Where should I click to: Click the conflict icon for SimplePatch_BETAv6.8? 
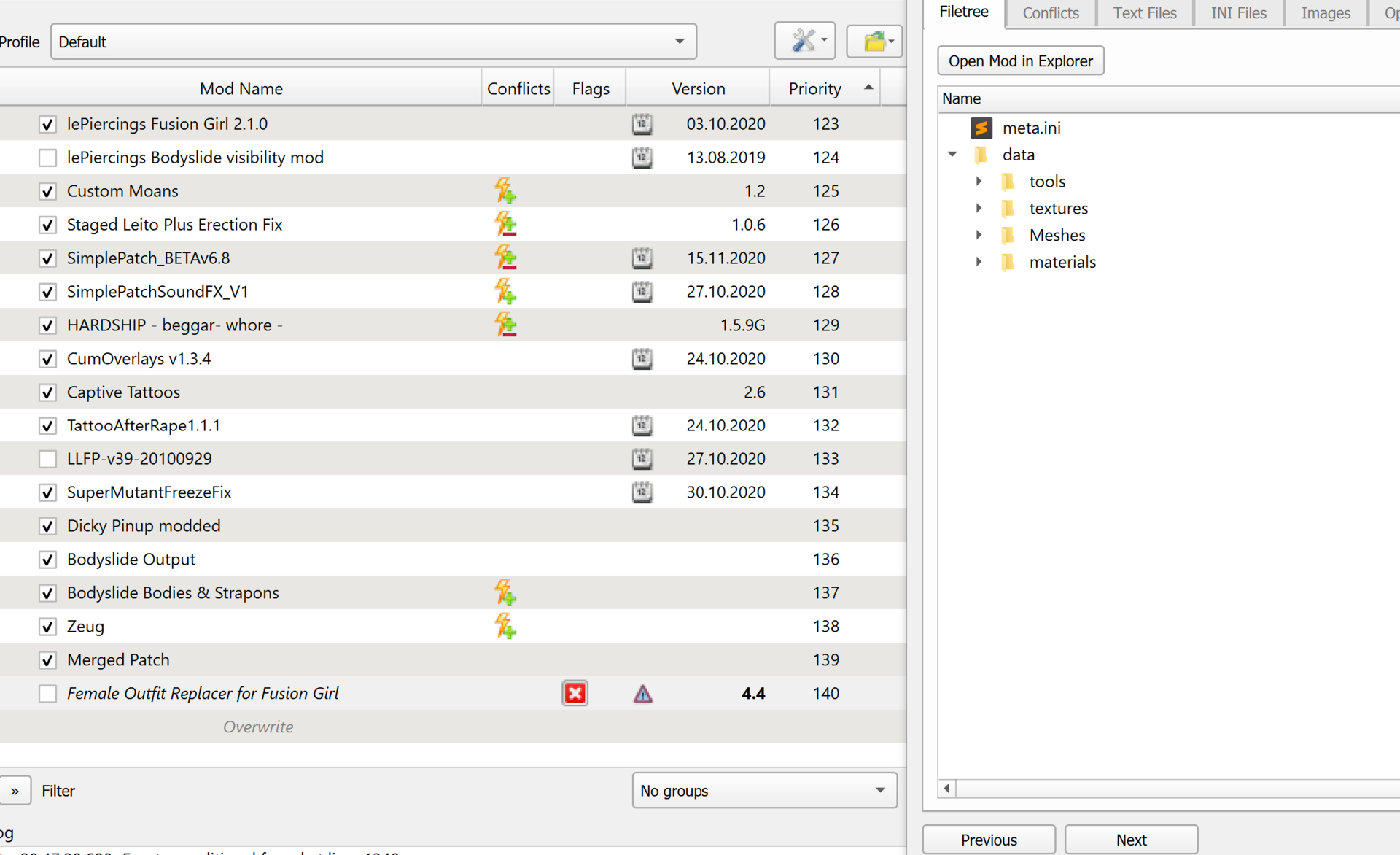tap(505, 258)
